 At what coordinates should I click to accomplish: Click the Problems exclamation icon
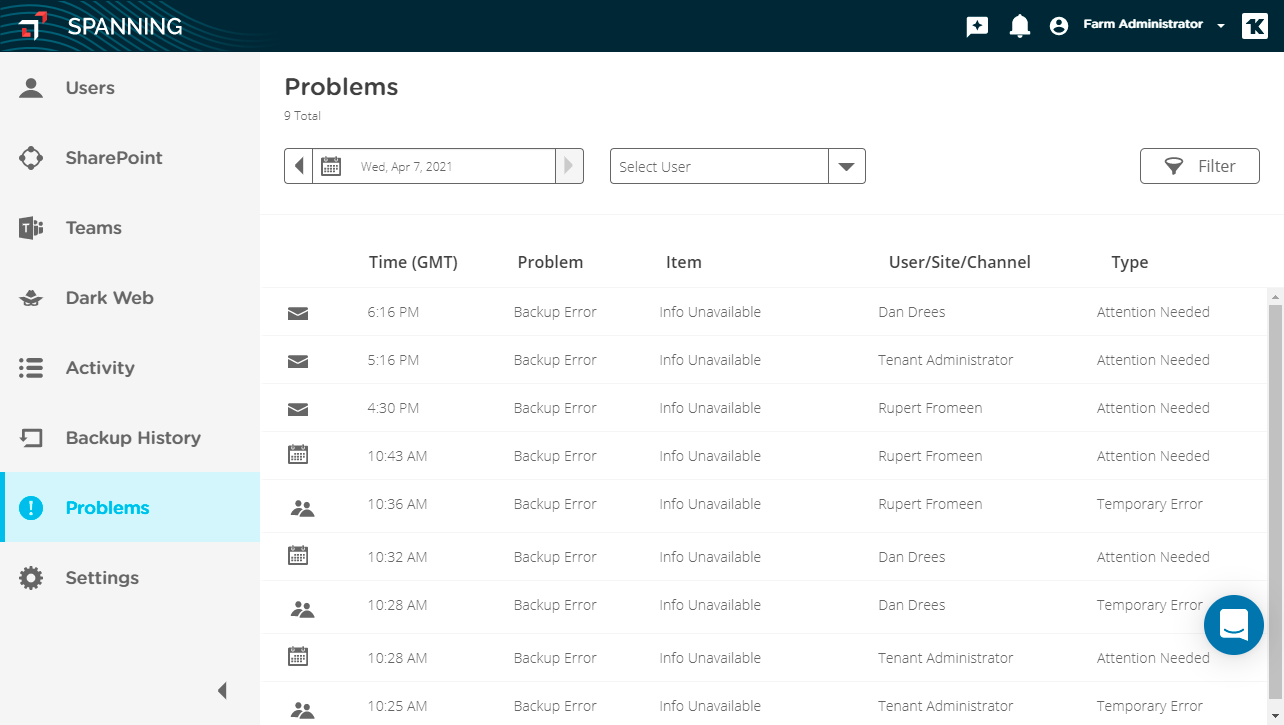(31, 508)
